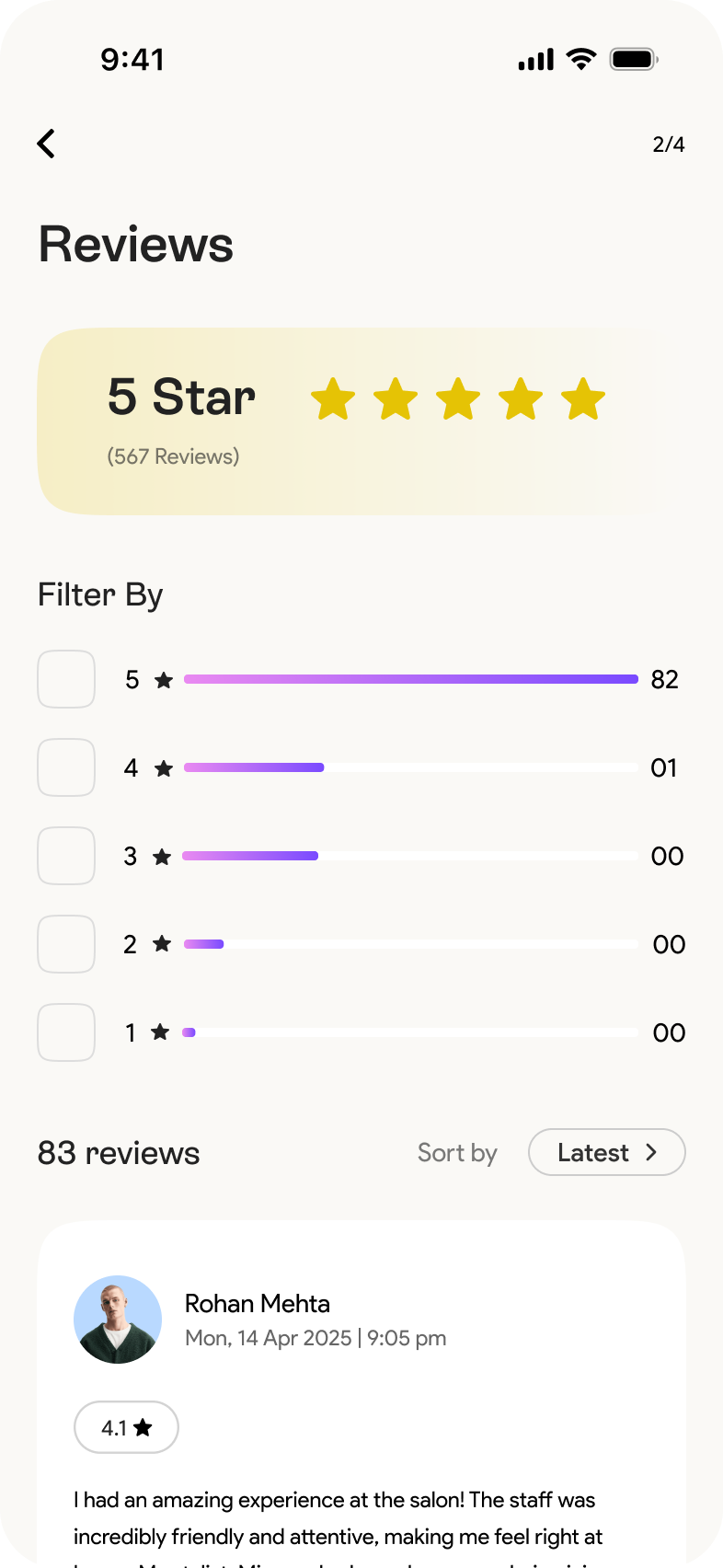Open the Latest sort dropdown
This screenshot has height=1568, width=723.
pos(606,1152)
